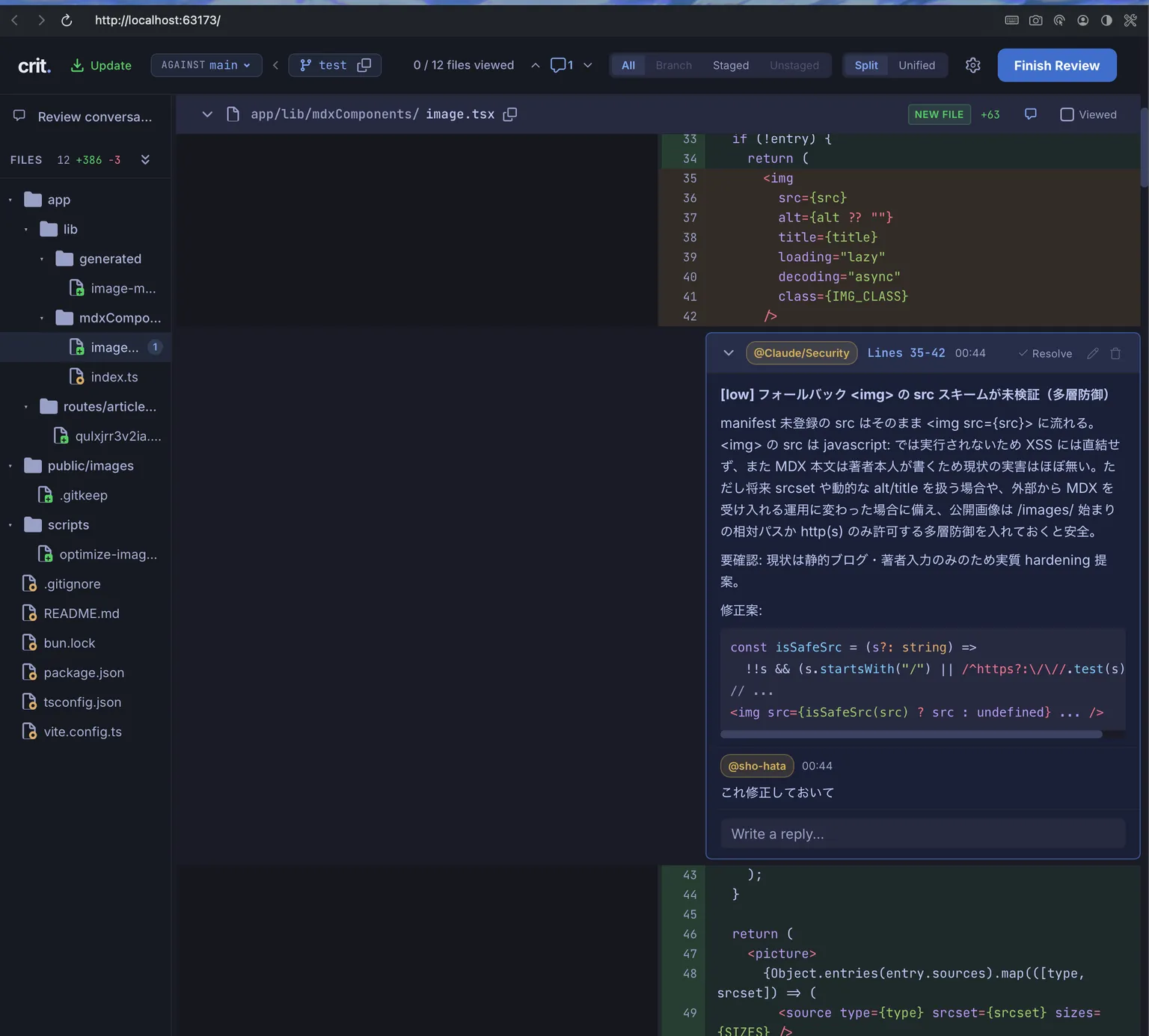Select the Staged filter tab
Viewport: 1149px width, 1036px height.
(x=731, y=65)
